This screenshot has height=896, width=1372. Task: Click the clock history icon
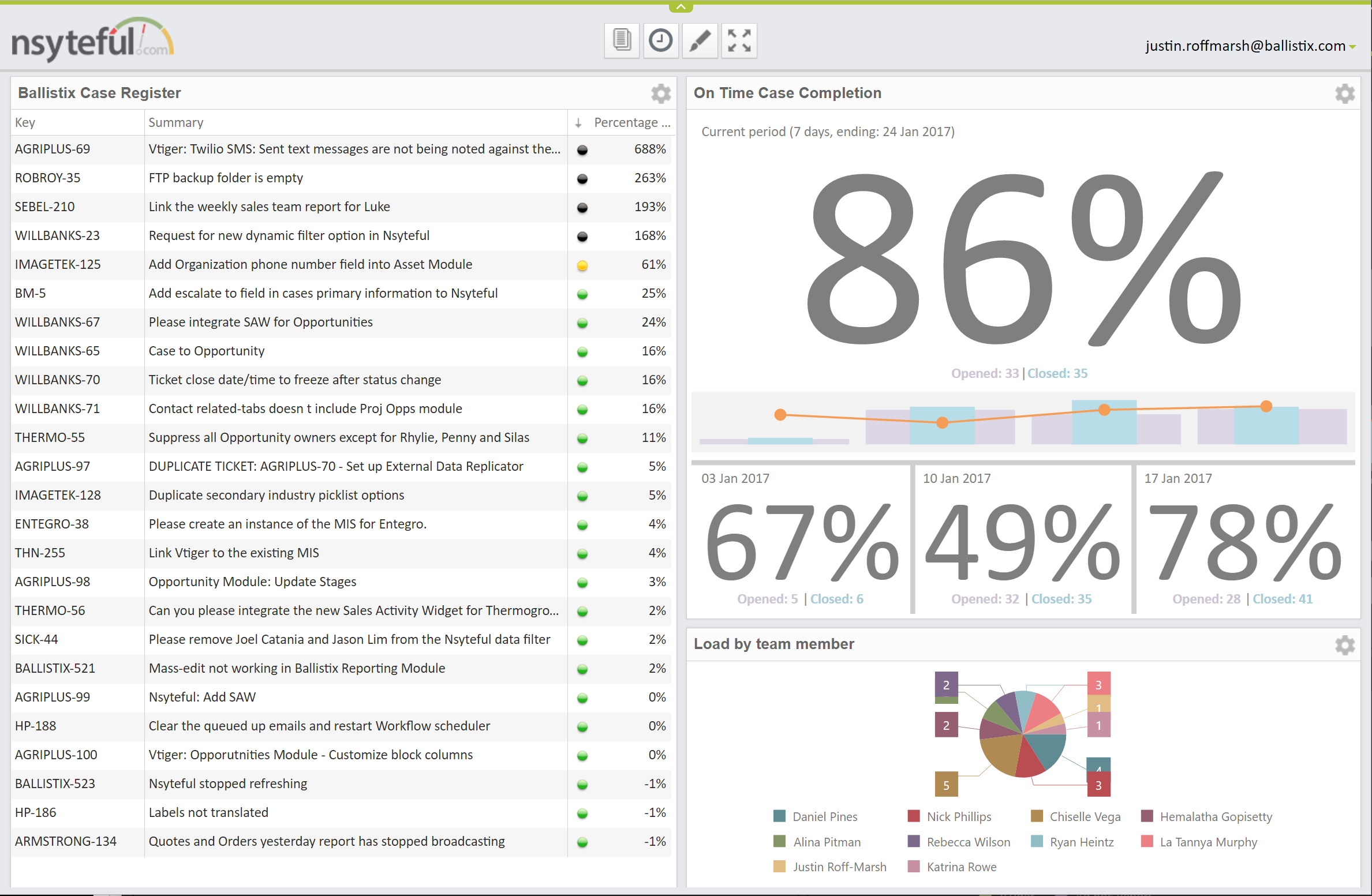pos(661,40)
